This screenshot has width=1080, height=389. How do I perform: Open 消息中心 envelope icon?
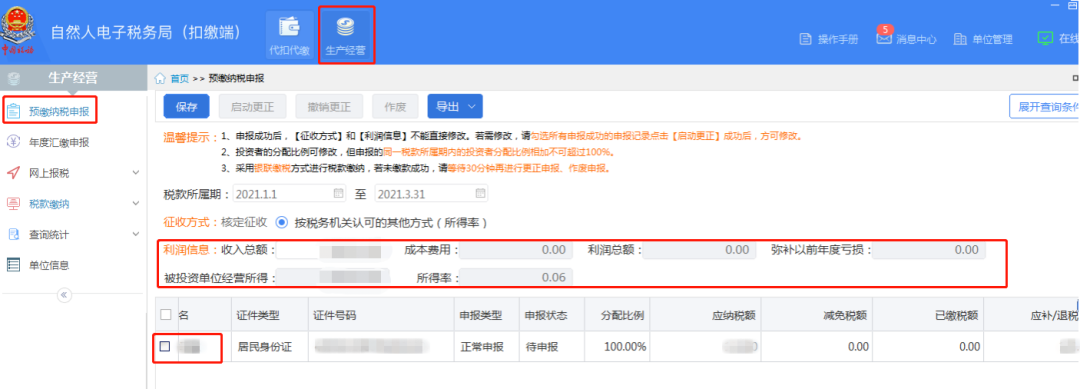pos(884,39)
